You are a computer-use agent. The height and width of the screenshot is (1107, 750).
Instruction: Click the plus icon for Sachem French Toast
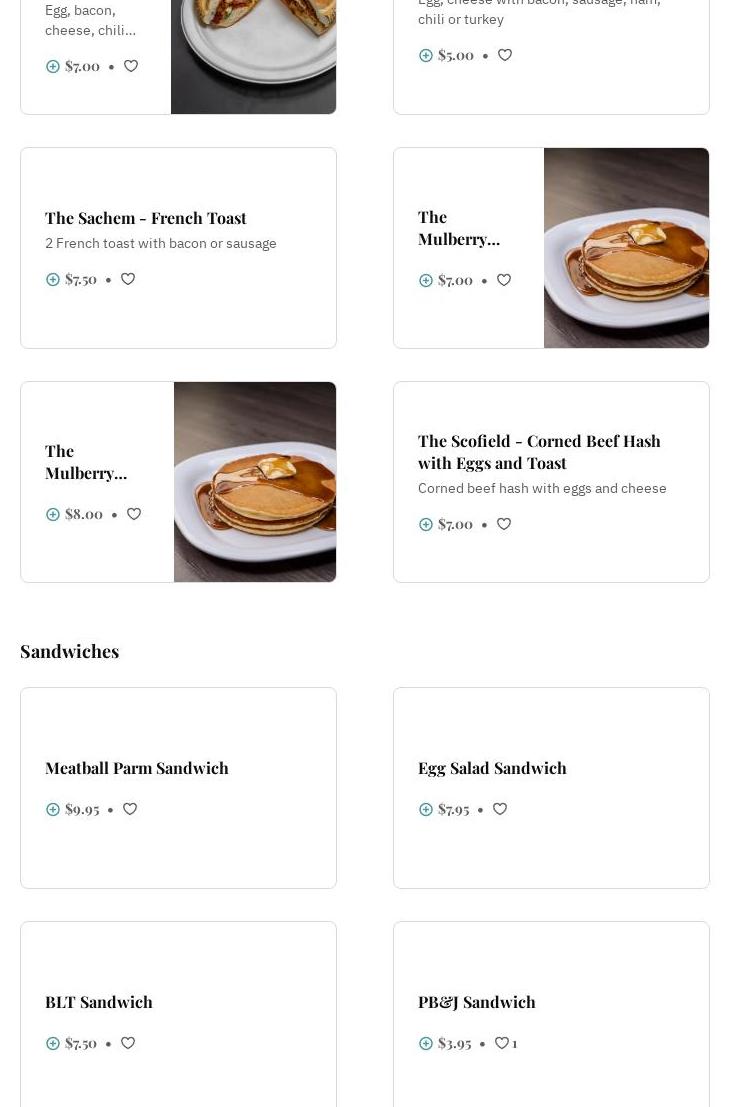click(53, 280)
